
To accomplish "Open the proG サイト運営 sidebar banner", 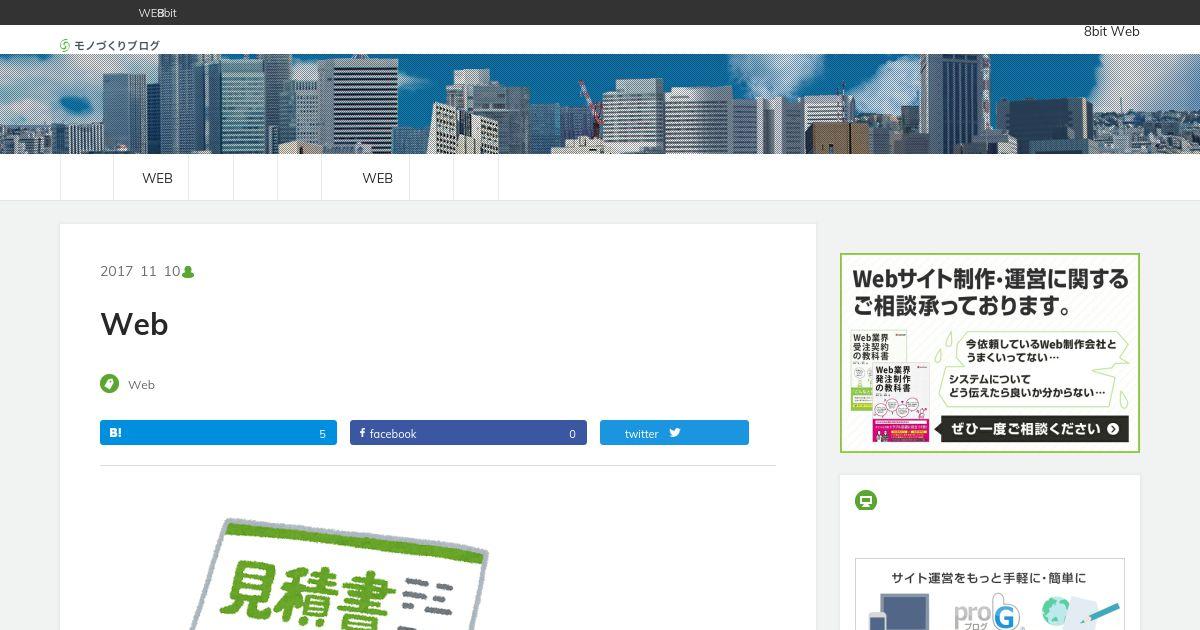I will pyautogui.click(x=990, y=594).
